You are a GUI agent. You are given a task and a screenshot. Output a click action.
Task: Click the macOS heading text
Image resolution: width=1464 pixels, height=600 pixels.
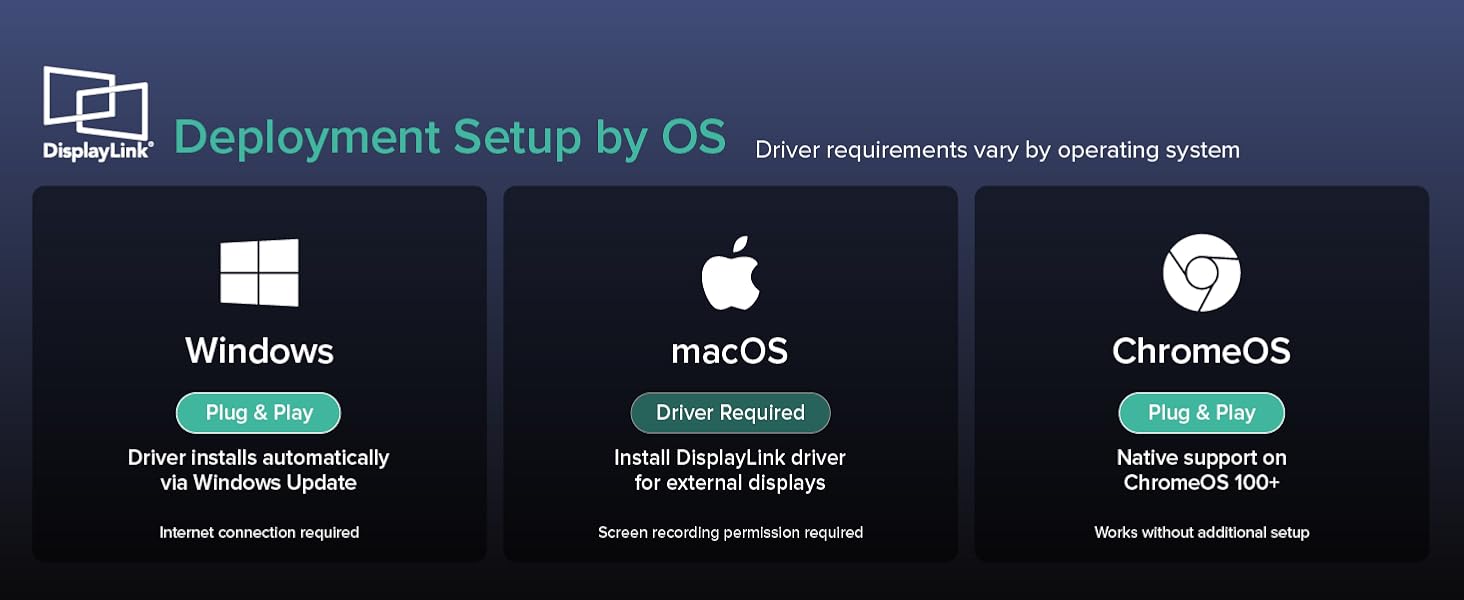730,351
